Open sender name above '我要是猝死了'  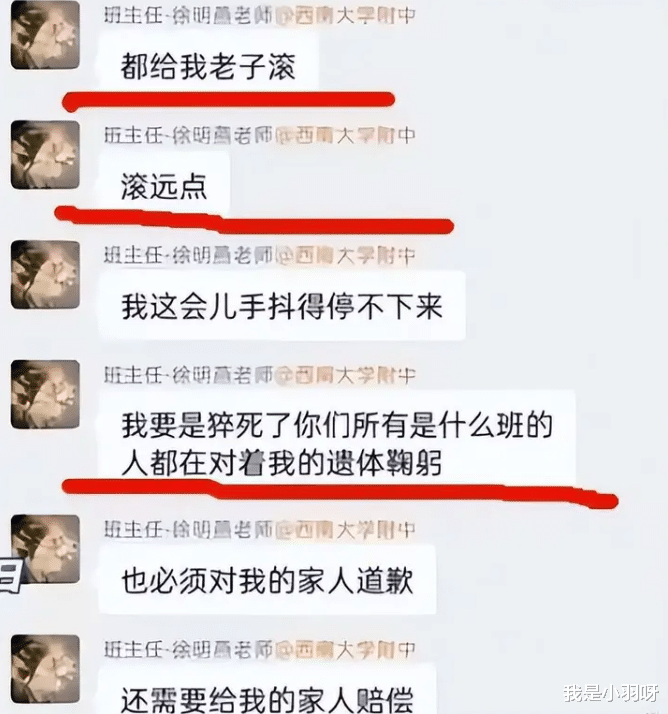(x=260, y=375)
